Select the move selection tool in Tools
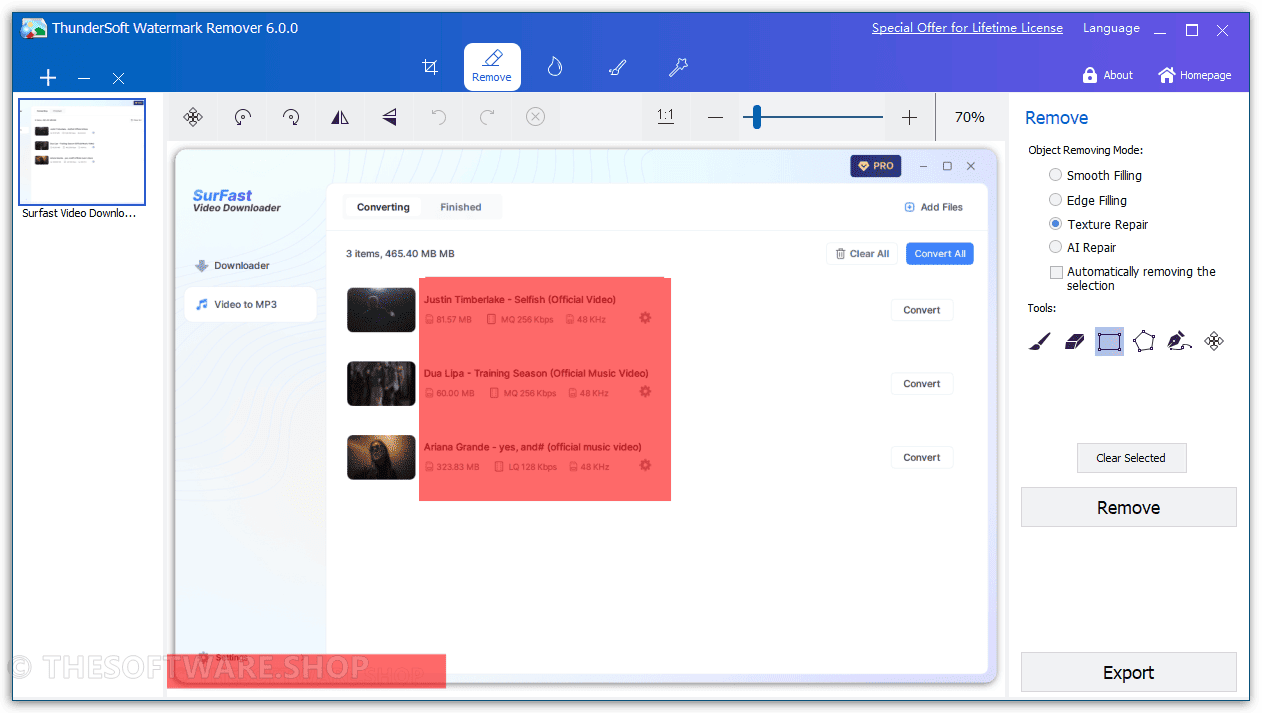This screenshot has width=1262, height=713. pyautogui.click(x=1214, y=342)
